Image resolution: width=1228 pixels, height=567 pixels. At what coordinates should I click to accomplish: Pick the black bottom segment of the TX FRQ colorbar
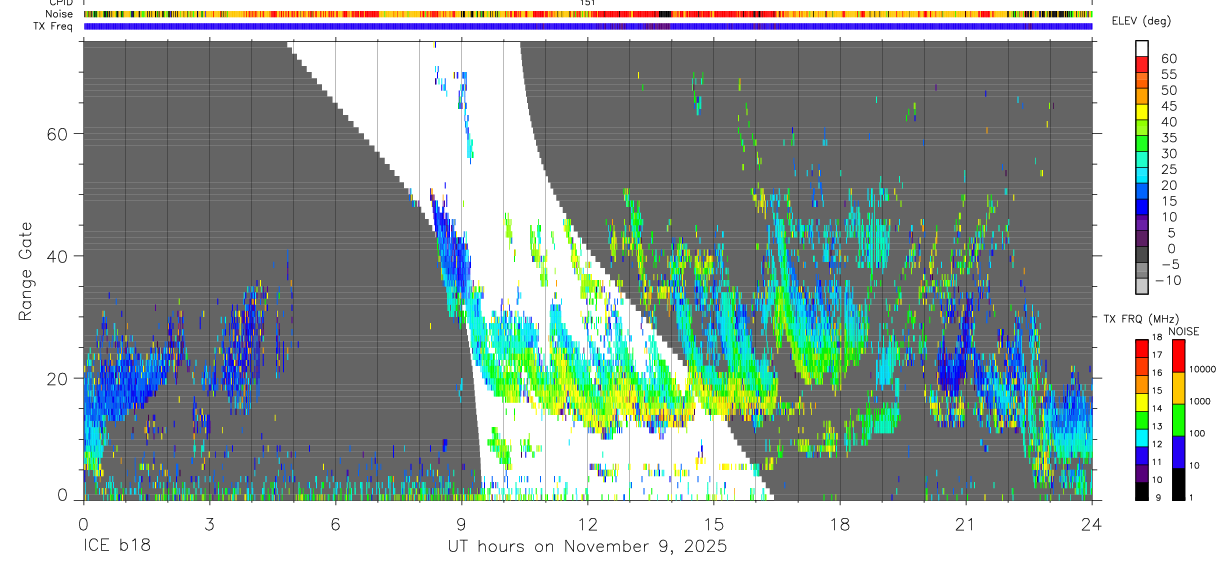[x=1142, y=490]
